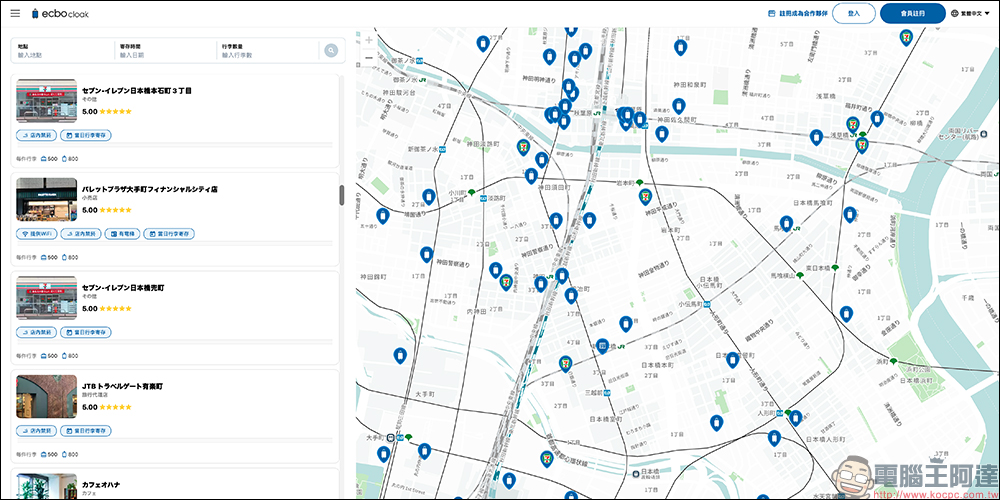
Task: Open the hamburger menu
Action: (x=15, y=13)
